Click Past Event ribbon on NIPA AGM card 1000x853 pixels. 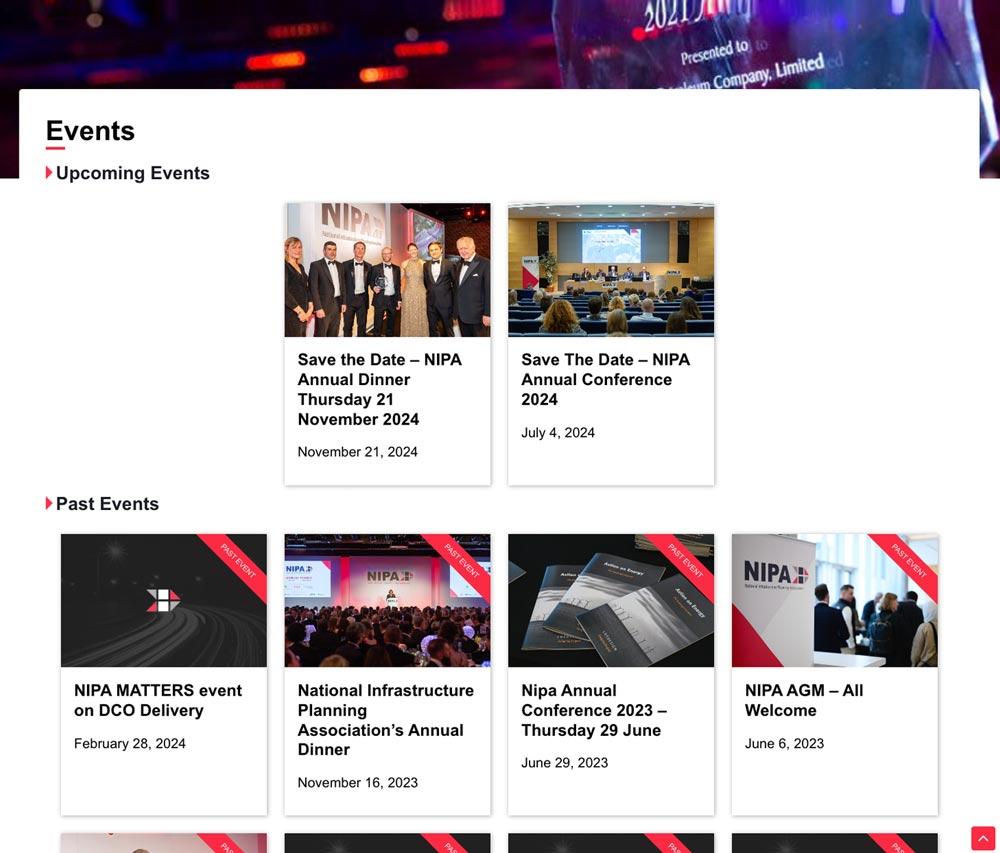[909, 562]
